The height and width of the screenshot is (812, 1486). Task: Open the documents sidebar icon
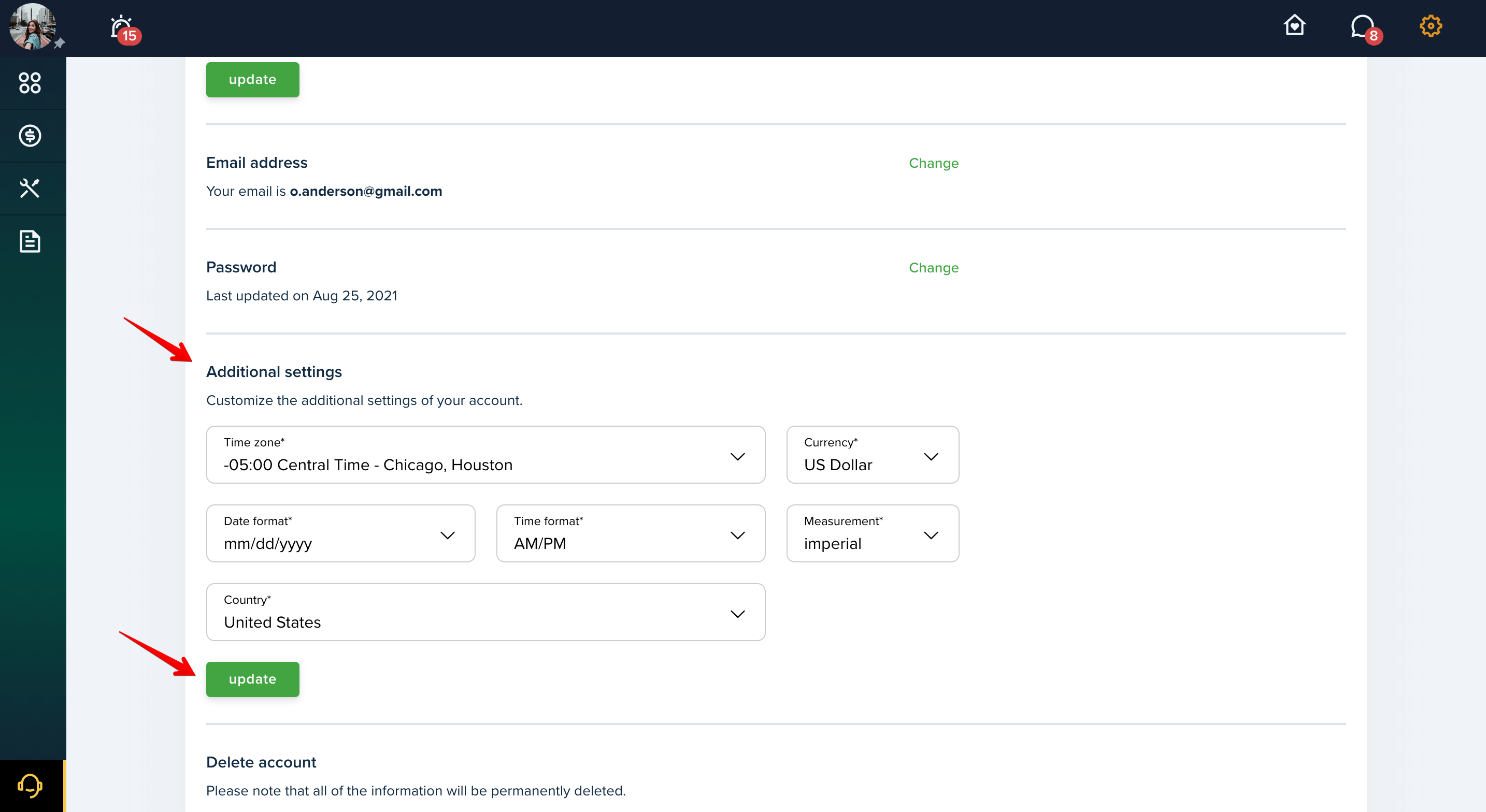[30, 241]
